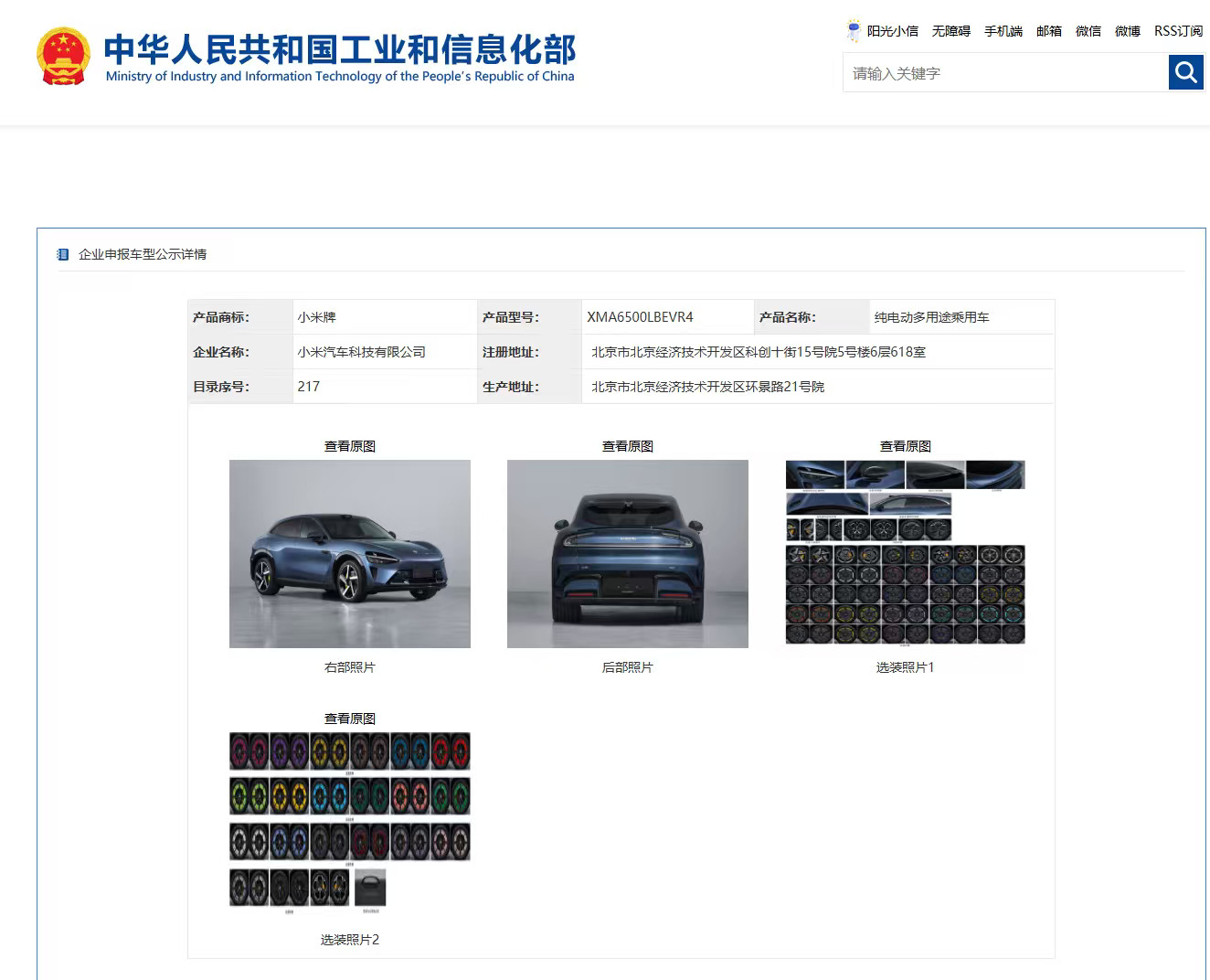Open the 无障碍 accessibility link
Image resolution: width=1210 pixels, height=980 pixels.
click(950, 31)
